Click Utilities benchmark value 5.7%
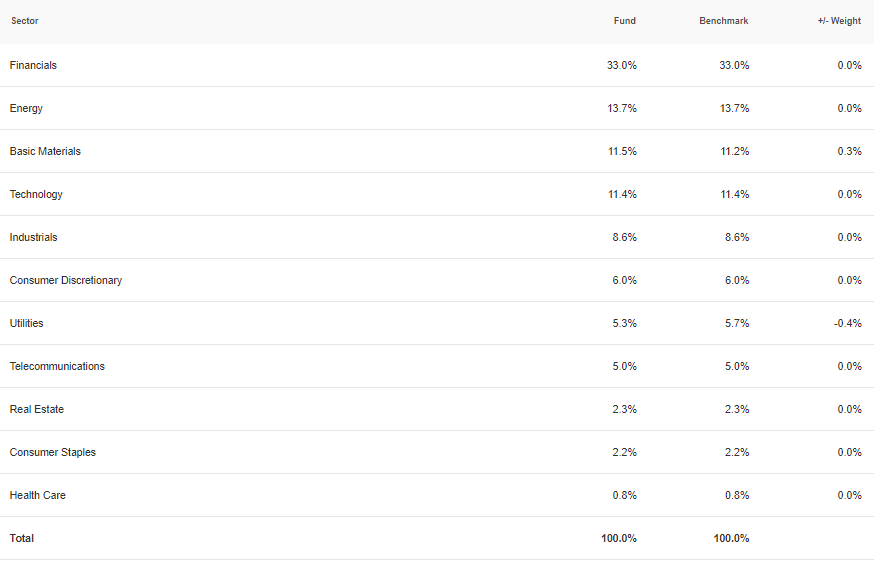This screenshot has width=878, height=563. coord(737,323)
